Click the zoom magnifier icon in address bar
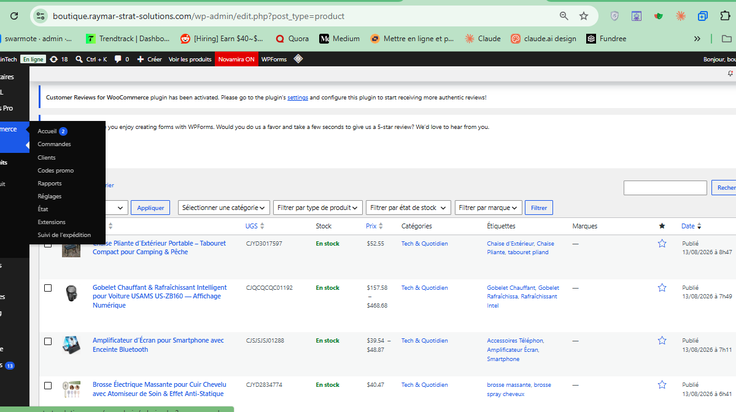The image size is (736, 412). [564, 16]
